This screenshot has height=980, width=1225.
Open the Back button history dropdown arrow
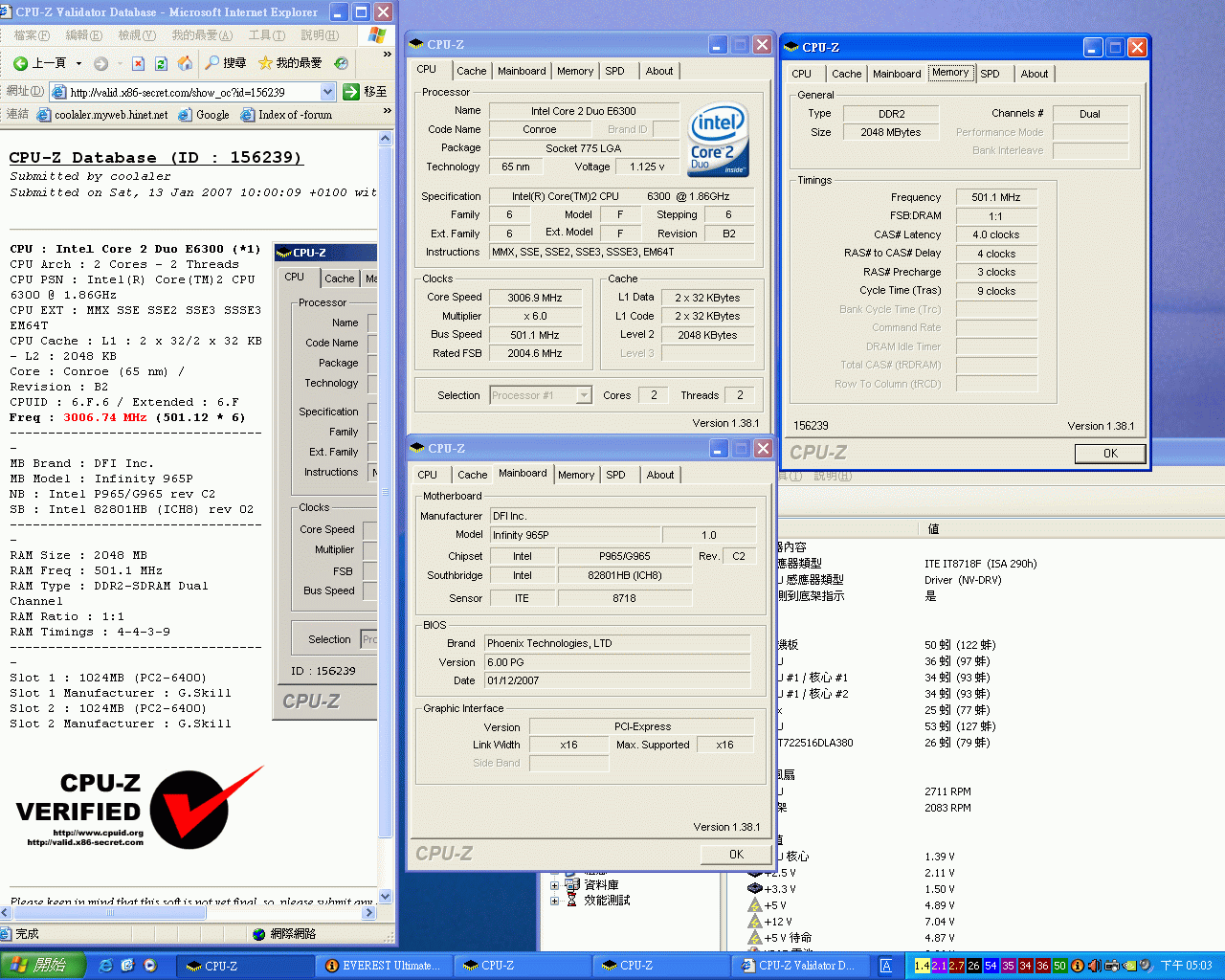coord(78,64)
